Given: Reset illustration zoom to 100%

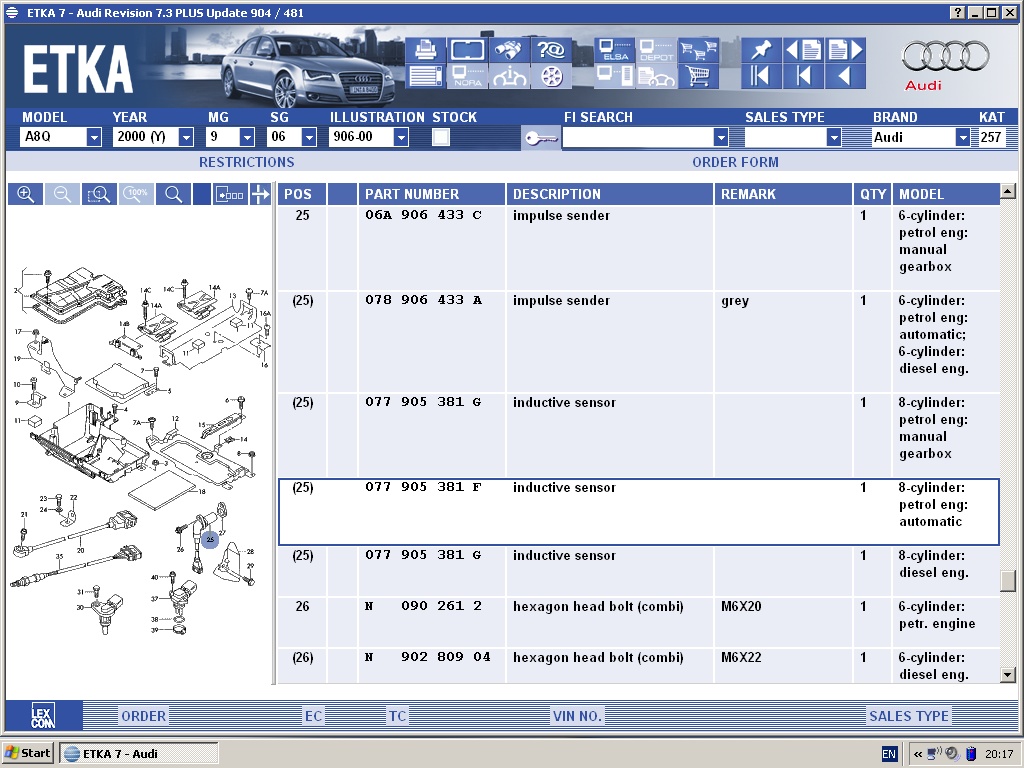Looking at the screenshot, I should [x=136, y=194].
